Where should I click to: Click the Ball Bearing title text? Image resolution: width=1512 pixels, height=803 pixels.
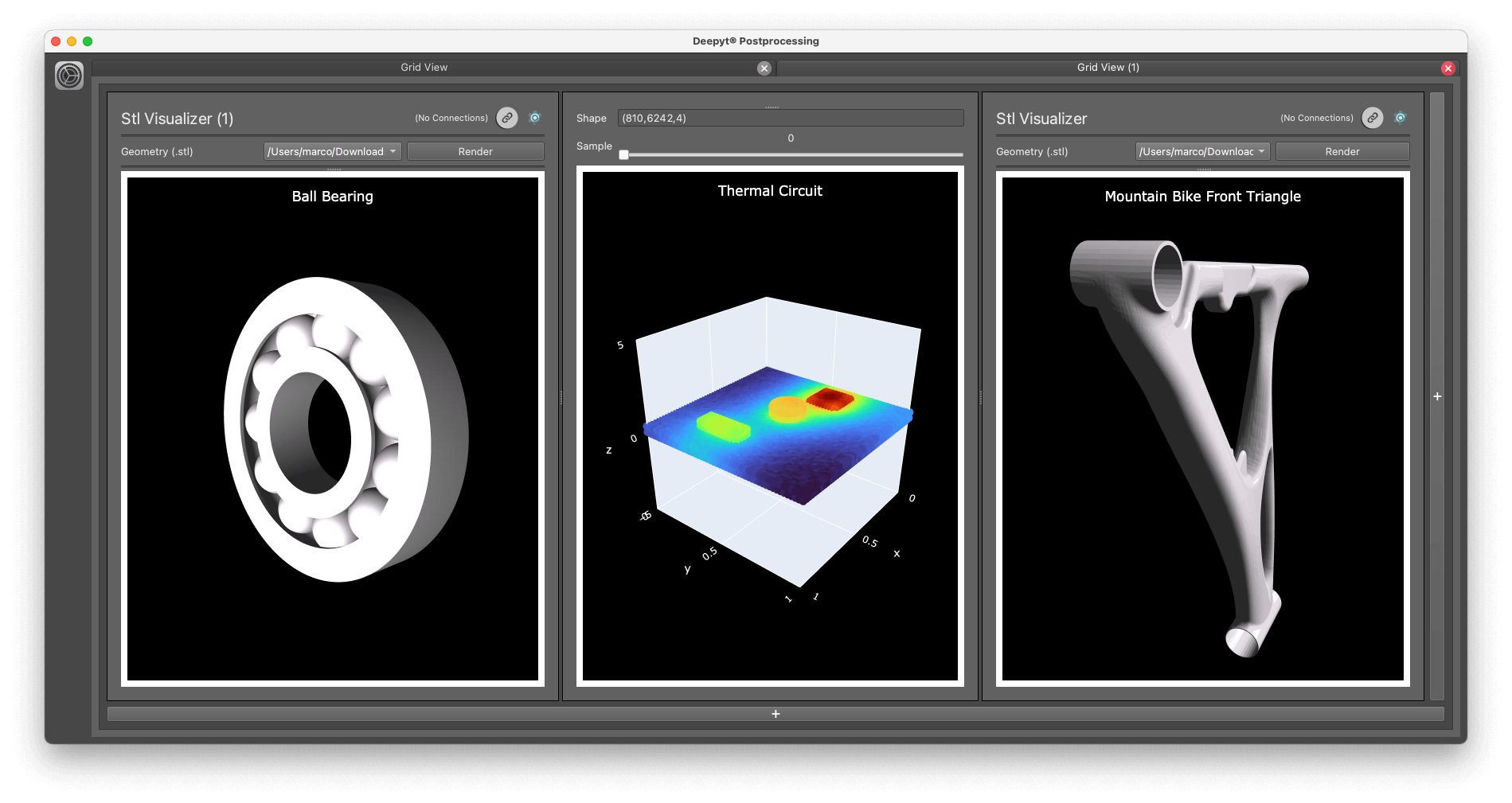click(332, 197)
